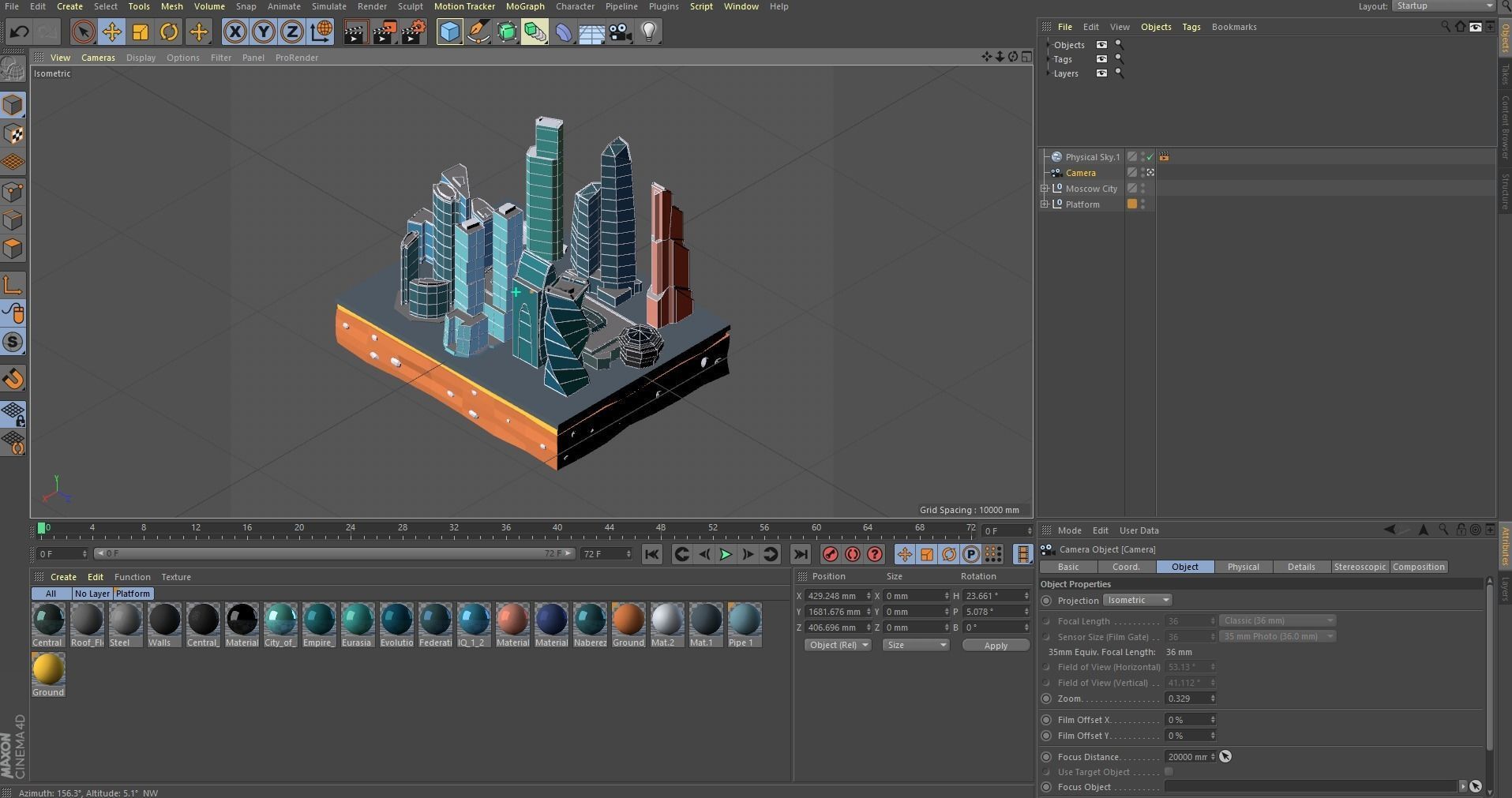
Task: Toggle Zoom keyframe dot
Action: 1046,699
